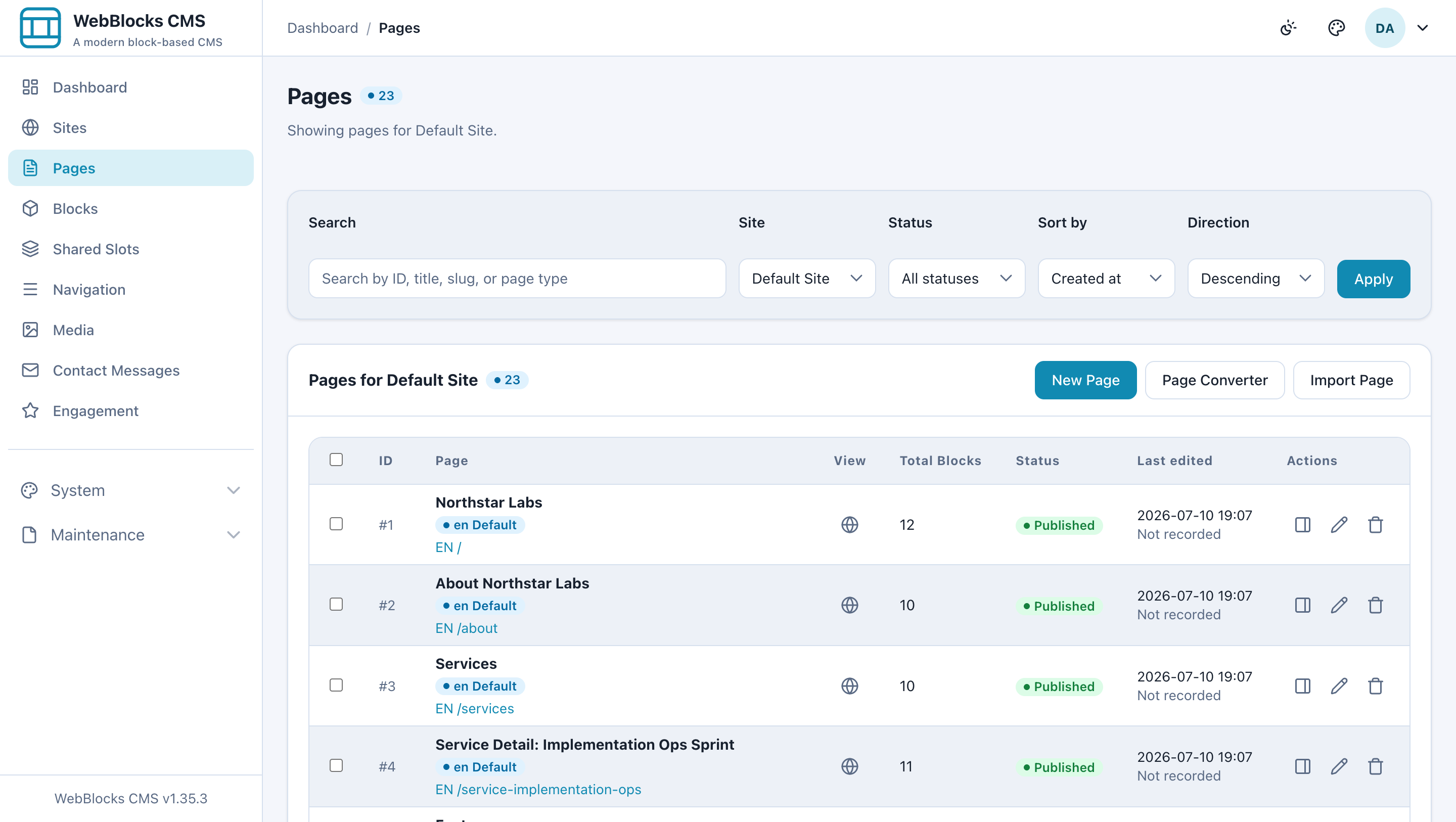
Task: Click the trash delete icon for Service Detail row
Action: (1375, 766)
